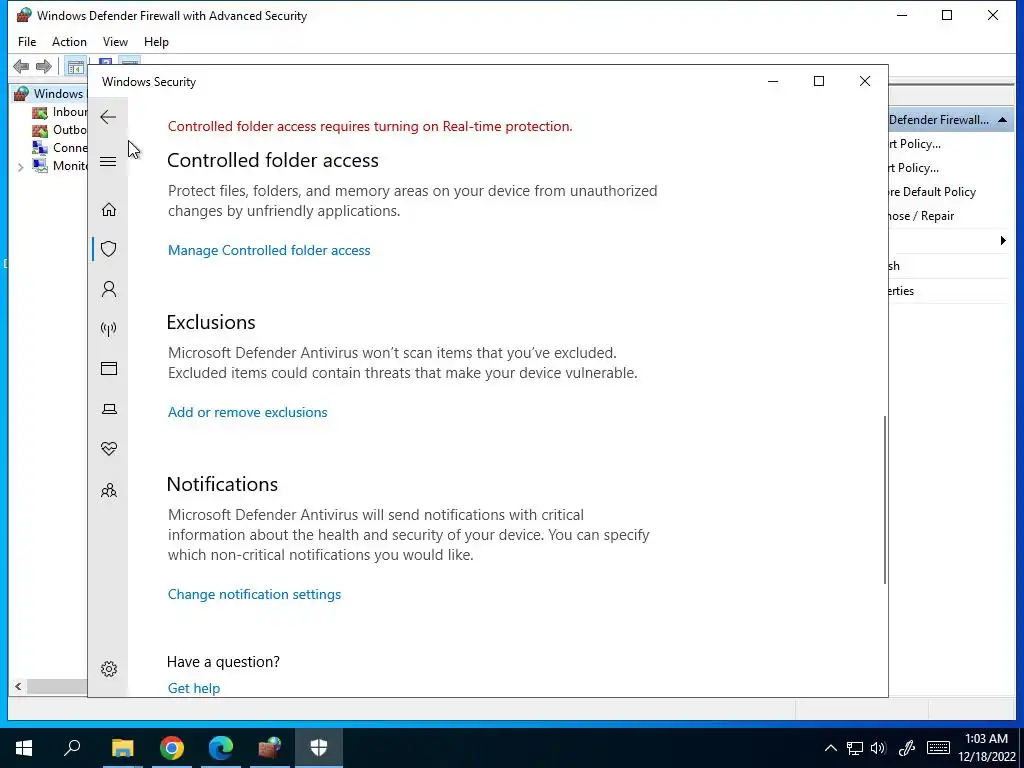
Task: Open the Home section in Windows Security sidebar
Action: point(108,209)
